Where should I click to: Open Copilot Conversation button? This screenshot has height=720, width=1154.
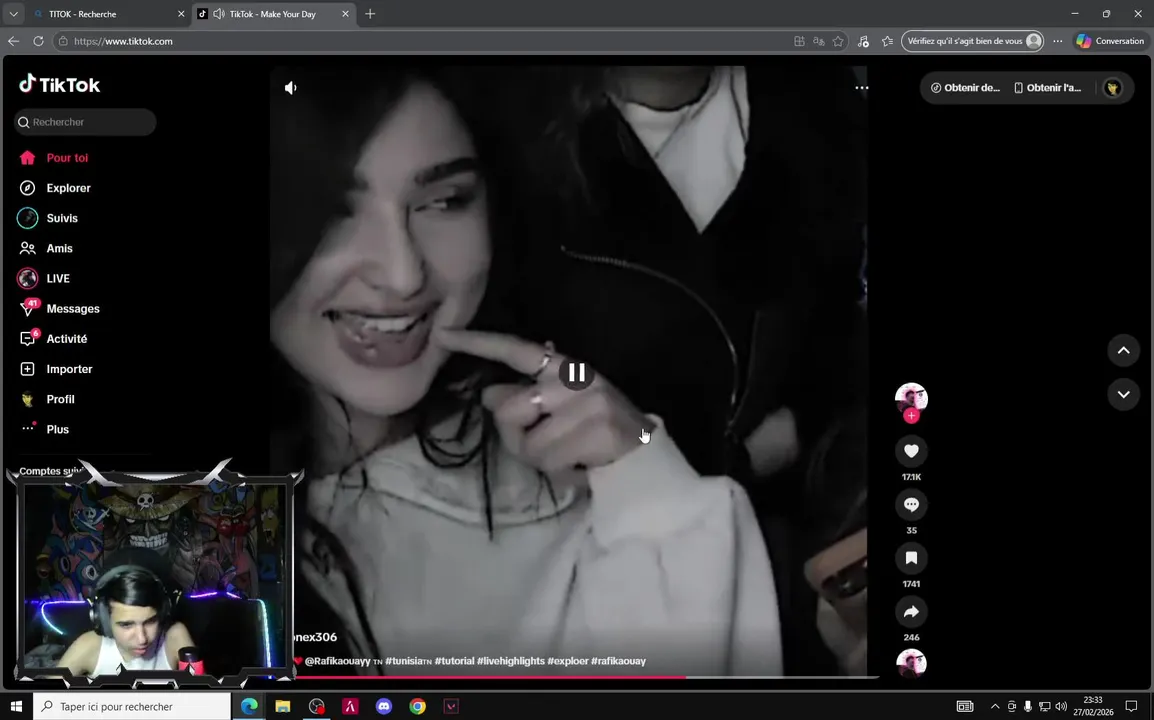tap(1110, 41)
